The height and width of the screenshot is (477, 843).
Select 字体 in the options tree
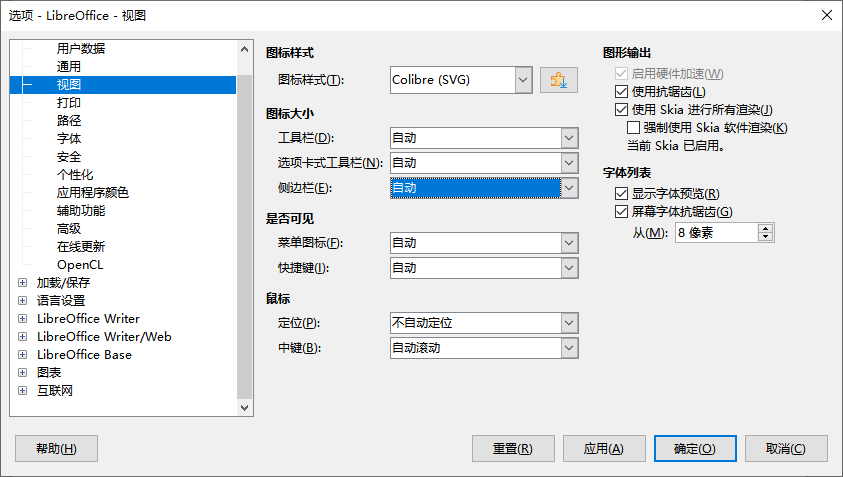69,139
